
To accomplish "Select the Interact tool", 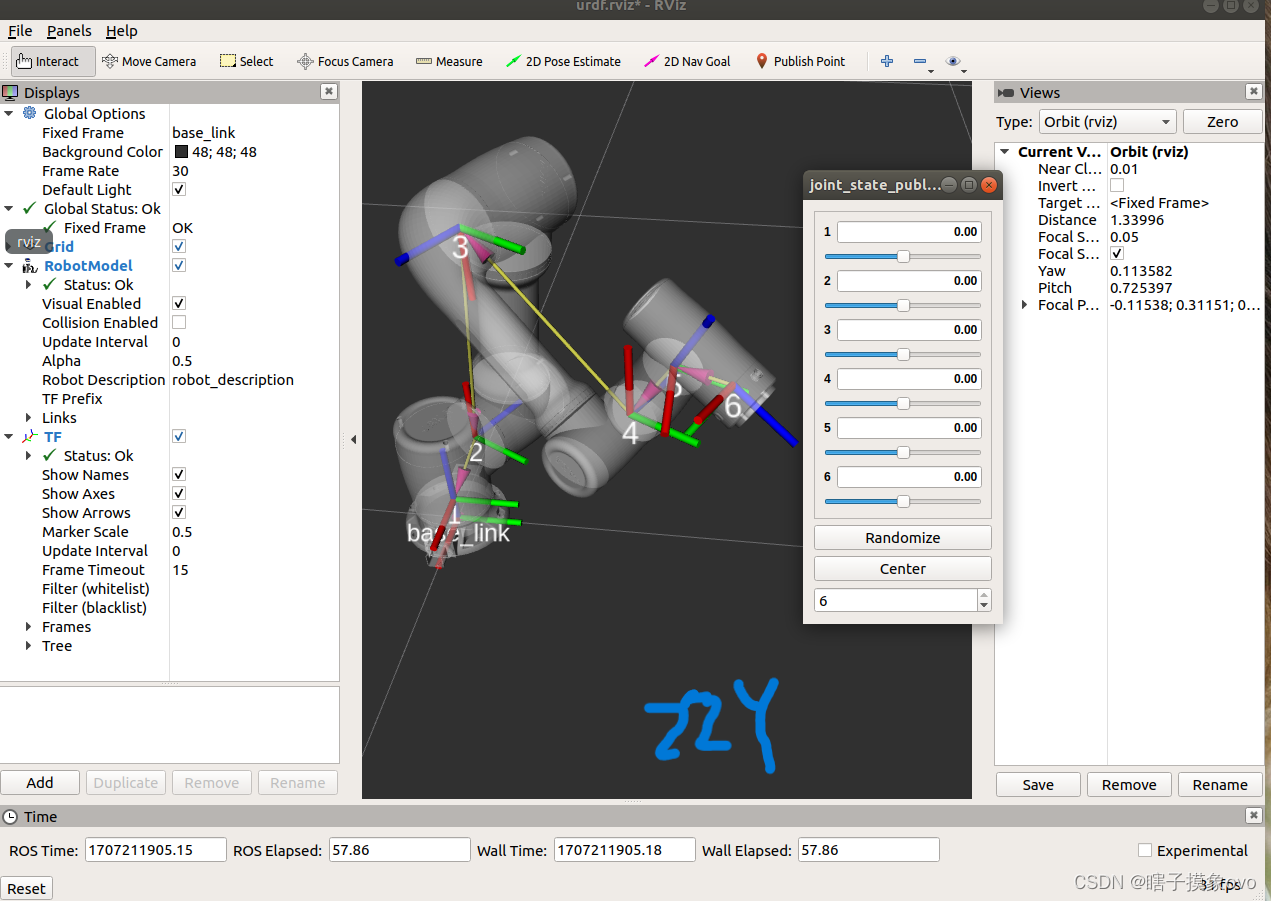I will (x=51, y=61).
